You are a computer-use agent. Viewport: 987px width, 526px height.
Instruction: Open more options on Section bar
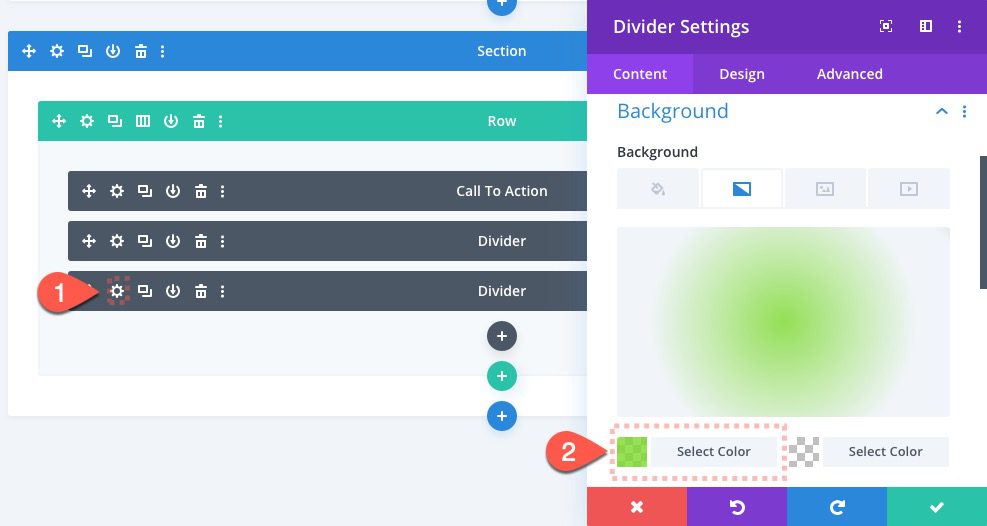[163, 51]
